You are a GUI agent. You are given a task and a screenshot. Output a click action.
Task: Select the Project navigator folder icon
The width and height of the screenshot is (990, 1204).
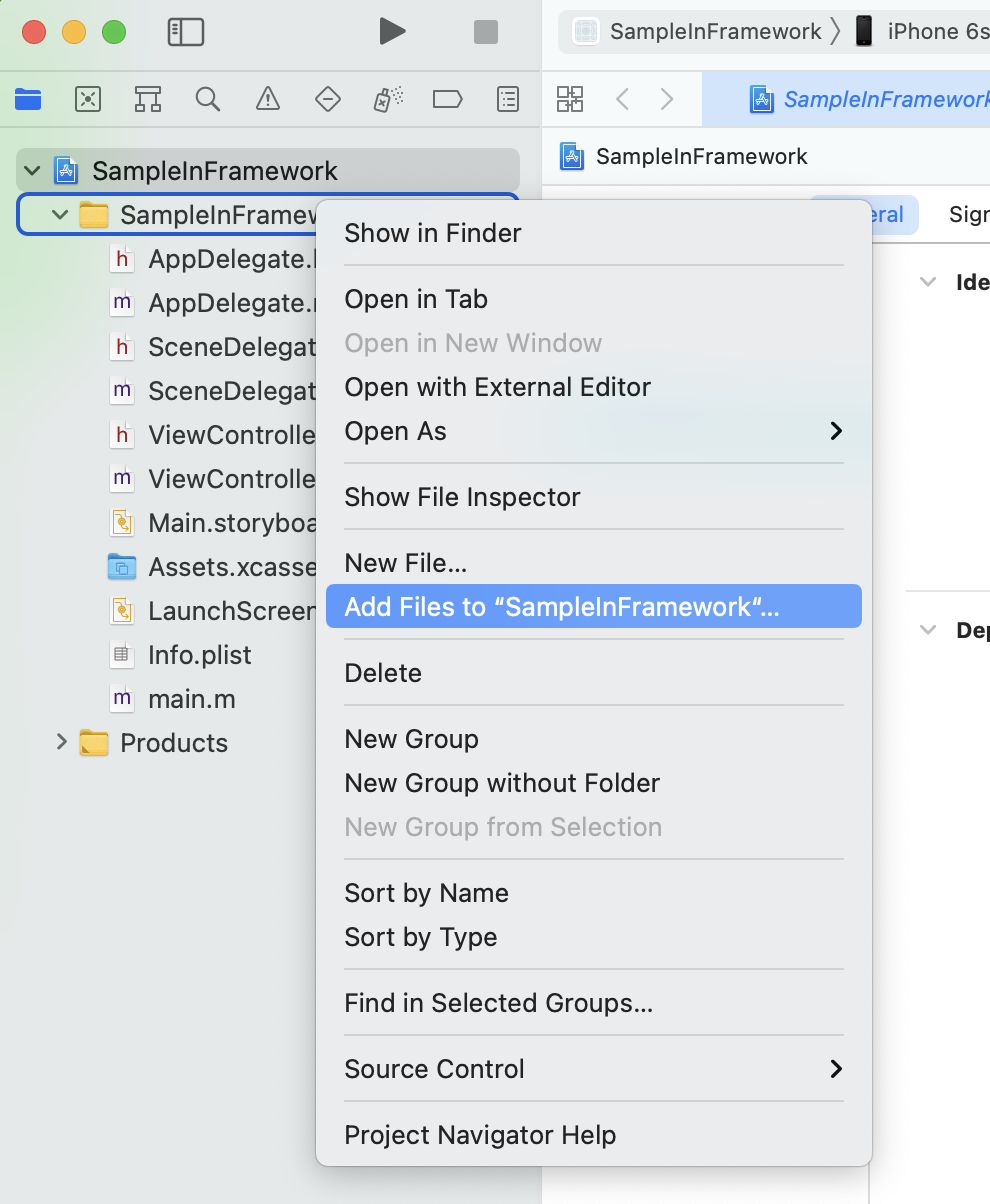(x=28, y=99)
